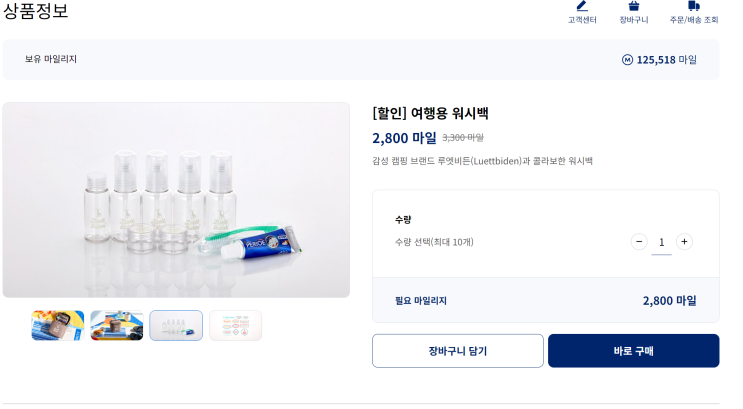This screenshot has height=409, width=743.
Task: Click the large travel bottles product image
Action: pyautogui.click(x=176, y=200)
